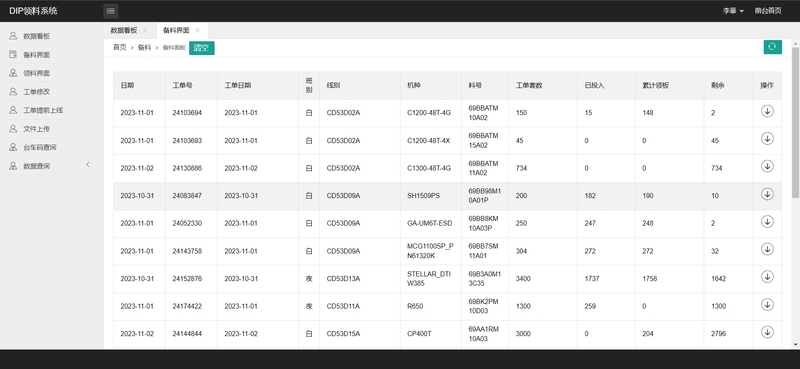The image size is (800, 369).
Task: Click download arrow for work order 24144844
Action: point(767,332)
